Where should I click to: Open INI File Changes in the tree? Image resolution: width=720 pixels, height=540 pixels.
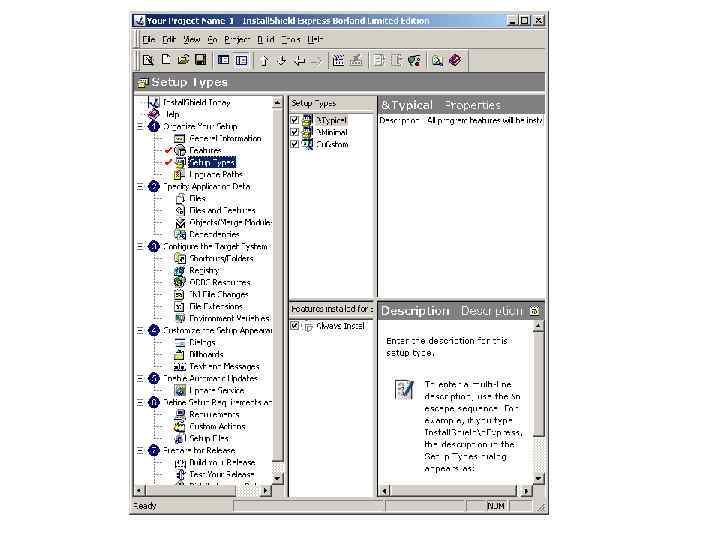tap(219, 294)
